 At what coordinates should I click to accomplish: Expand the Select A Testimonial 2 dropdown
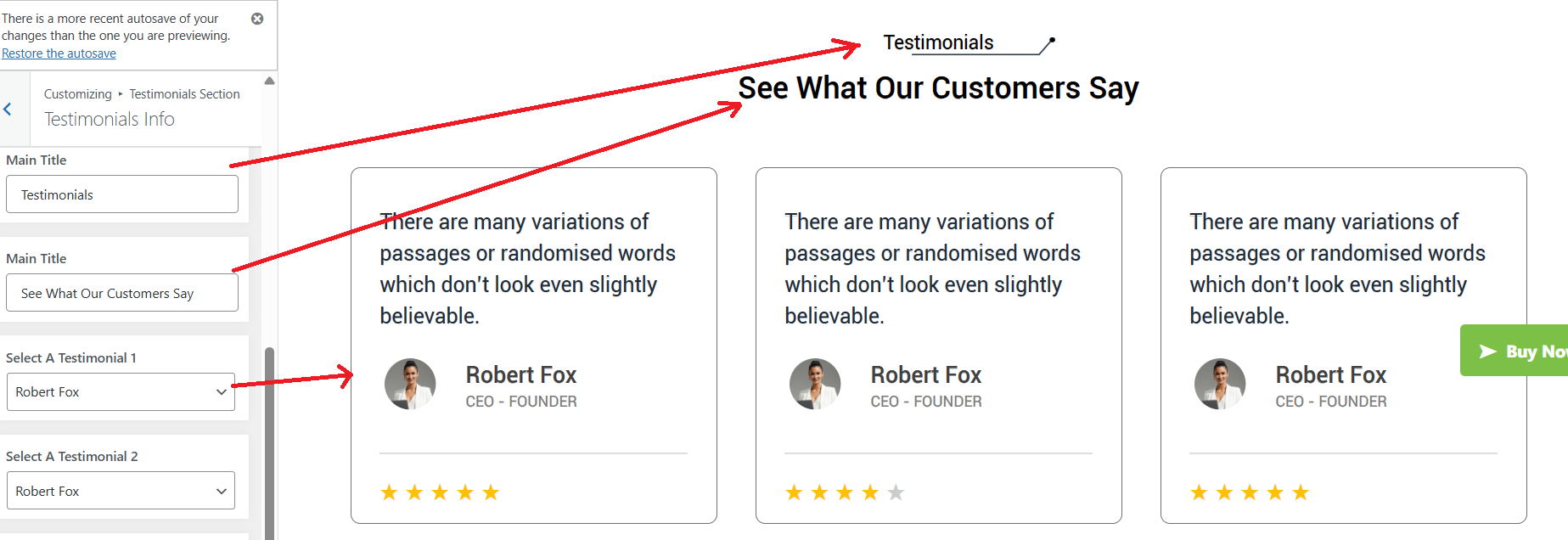pyautogui.click(x=121, y=491)
